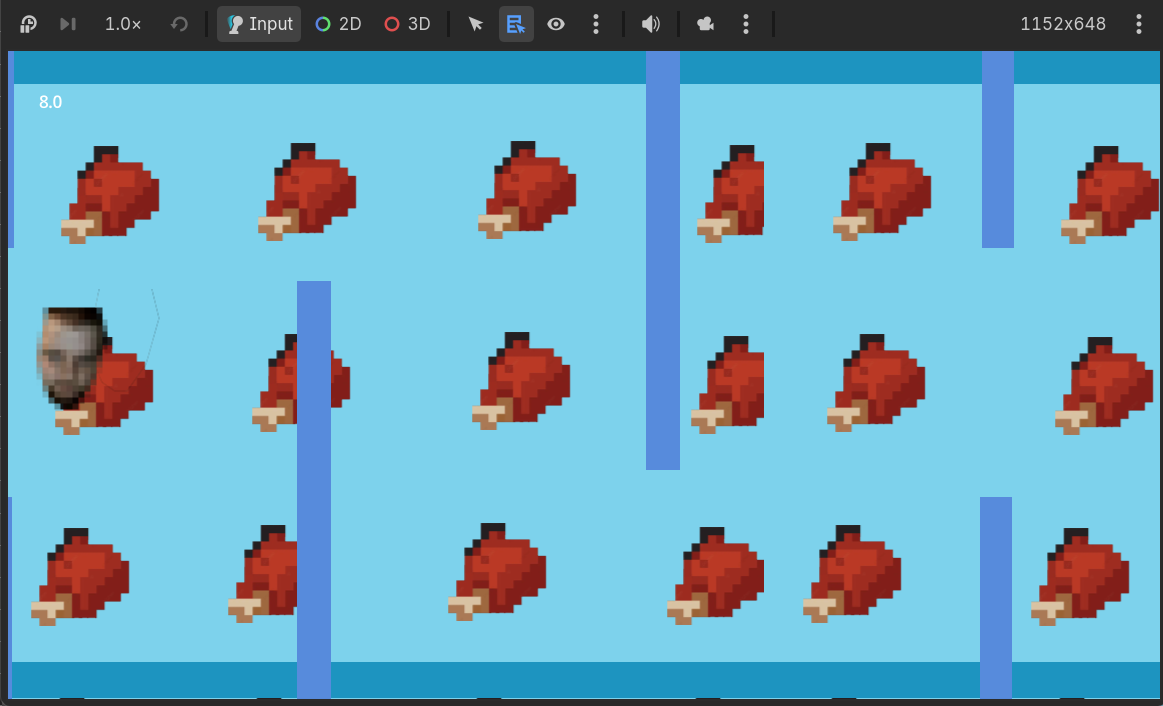The width and height of the screenshot is (1163, 706).
Task: Activate the list-select nodes tool
Action: click(x=516, y=24)
